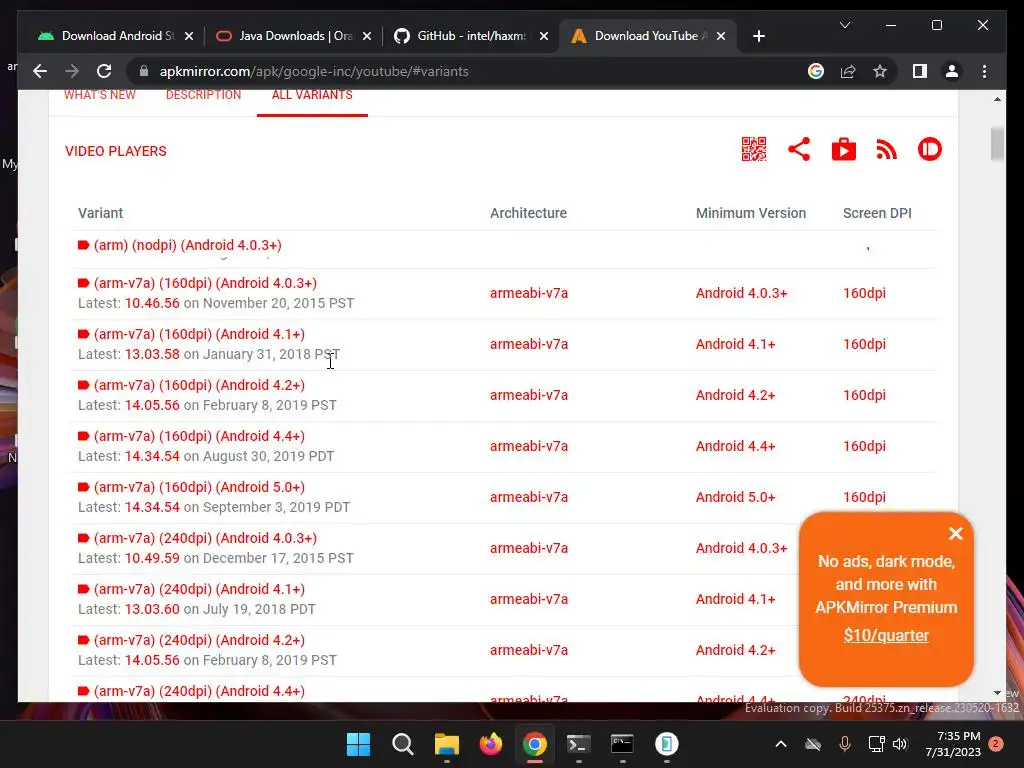Open Chrome three-dot menu
Image resolution: width=1024 pixels, height=768 pixels.
[984, 71]
